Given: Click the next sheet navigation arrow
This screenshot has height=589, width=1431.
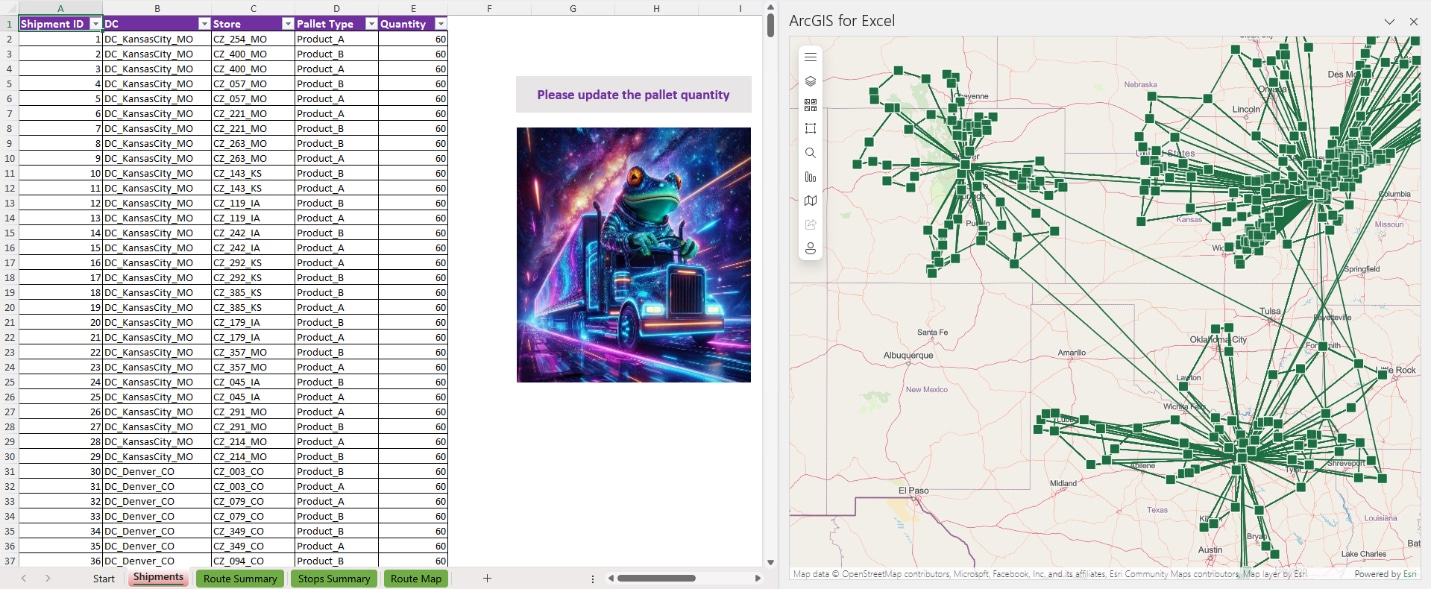Looking at the screenshot, I should 47,578.
